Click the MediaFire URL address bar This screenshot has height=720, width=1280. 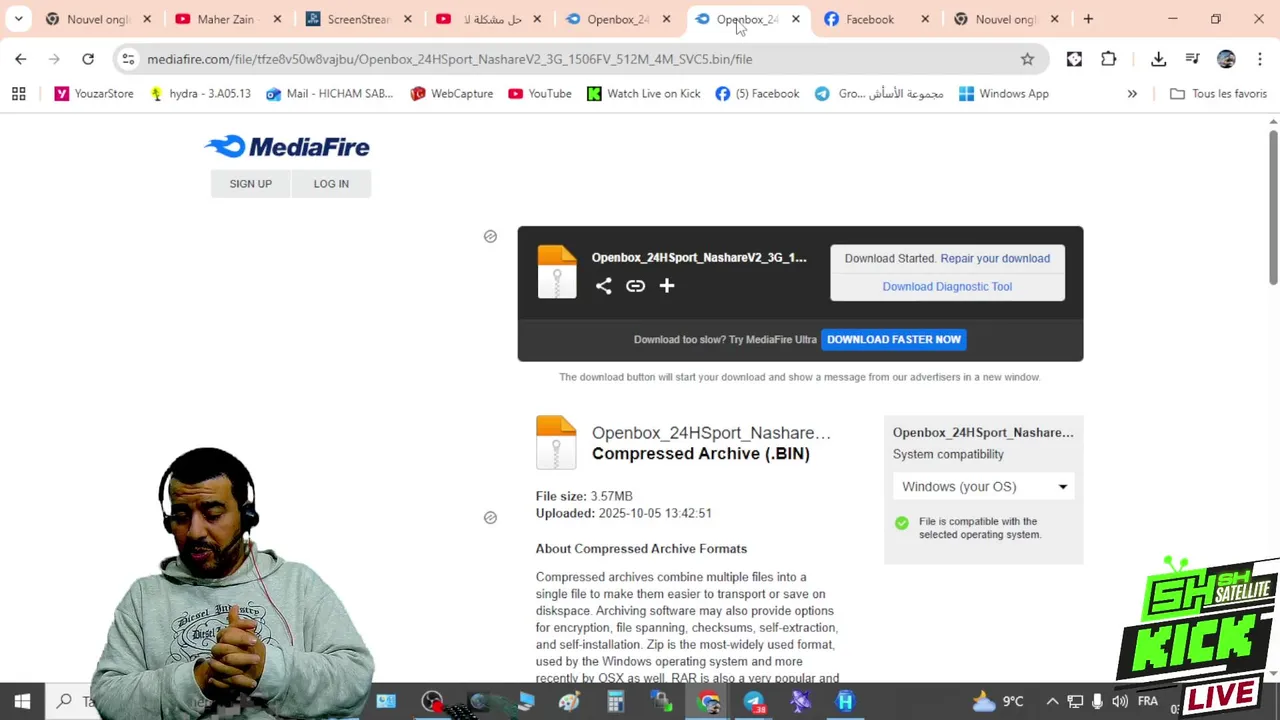tap(580, 59)
